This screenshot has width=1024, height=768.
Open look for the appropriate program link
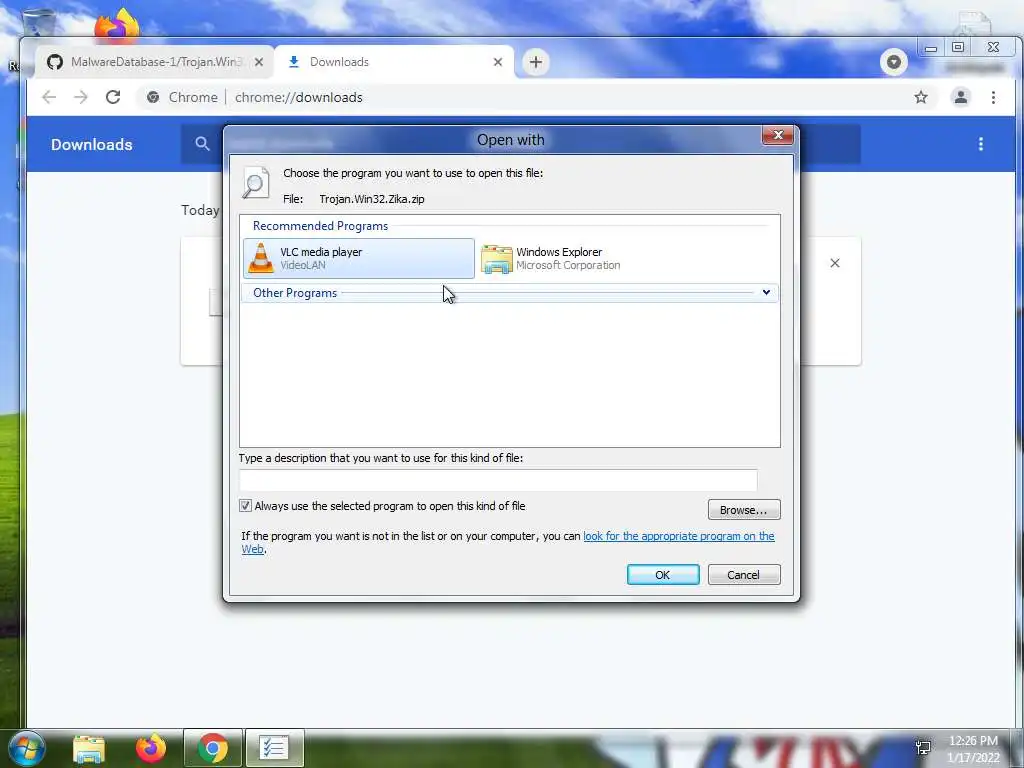[x=679, y=536]
